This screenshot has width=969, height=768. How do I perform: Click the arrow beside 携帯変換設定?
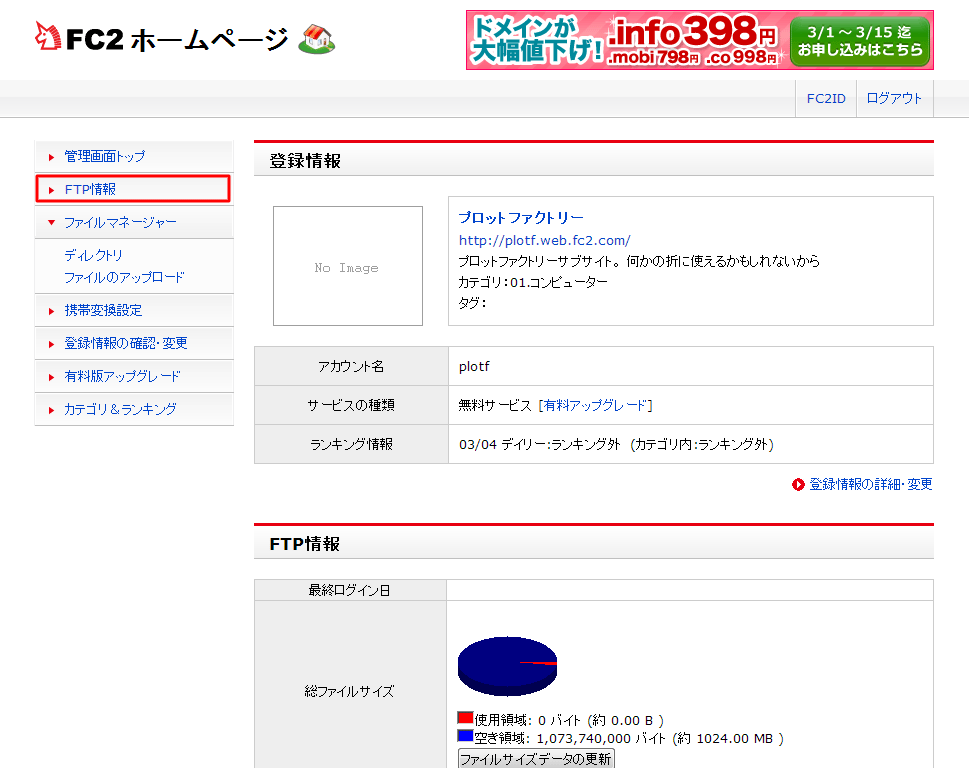coord(51,311)
